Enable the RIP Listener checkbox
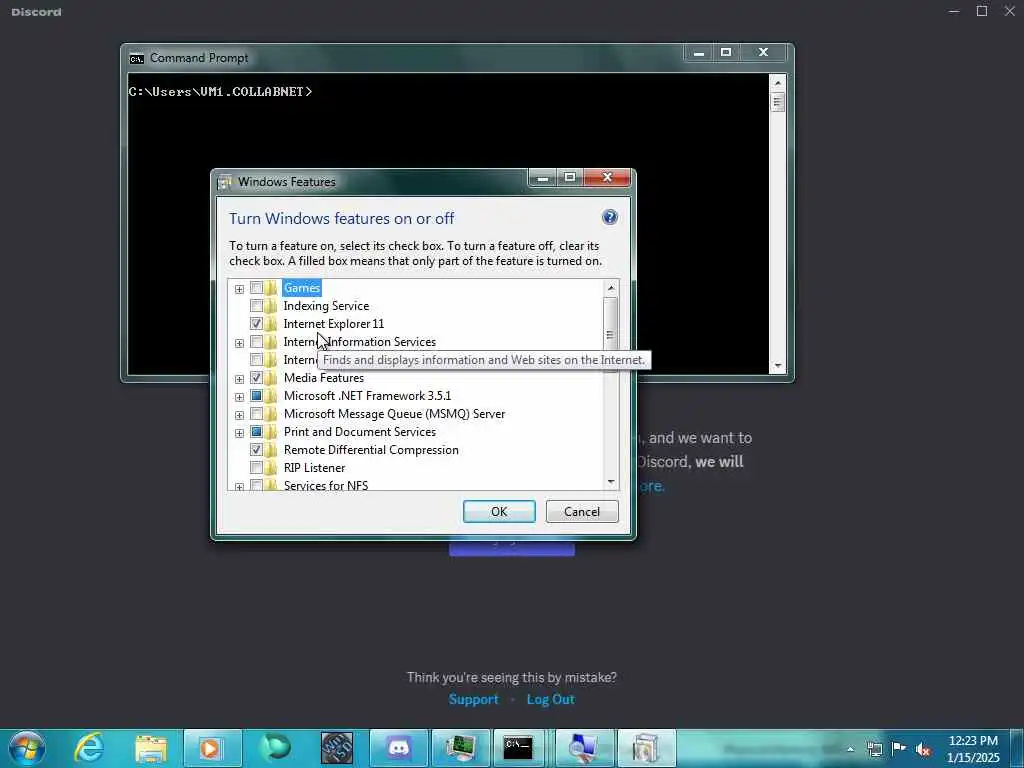Image resolution: width=1024 pixels, height=768 pixels. pos(256,468)
